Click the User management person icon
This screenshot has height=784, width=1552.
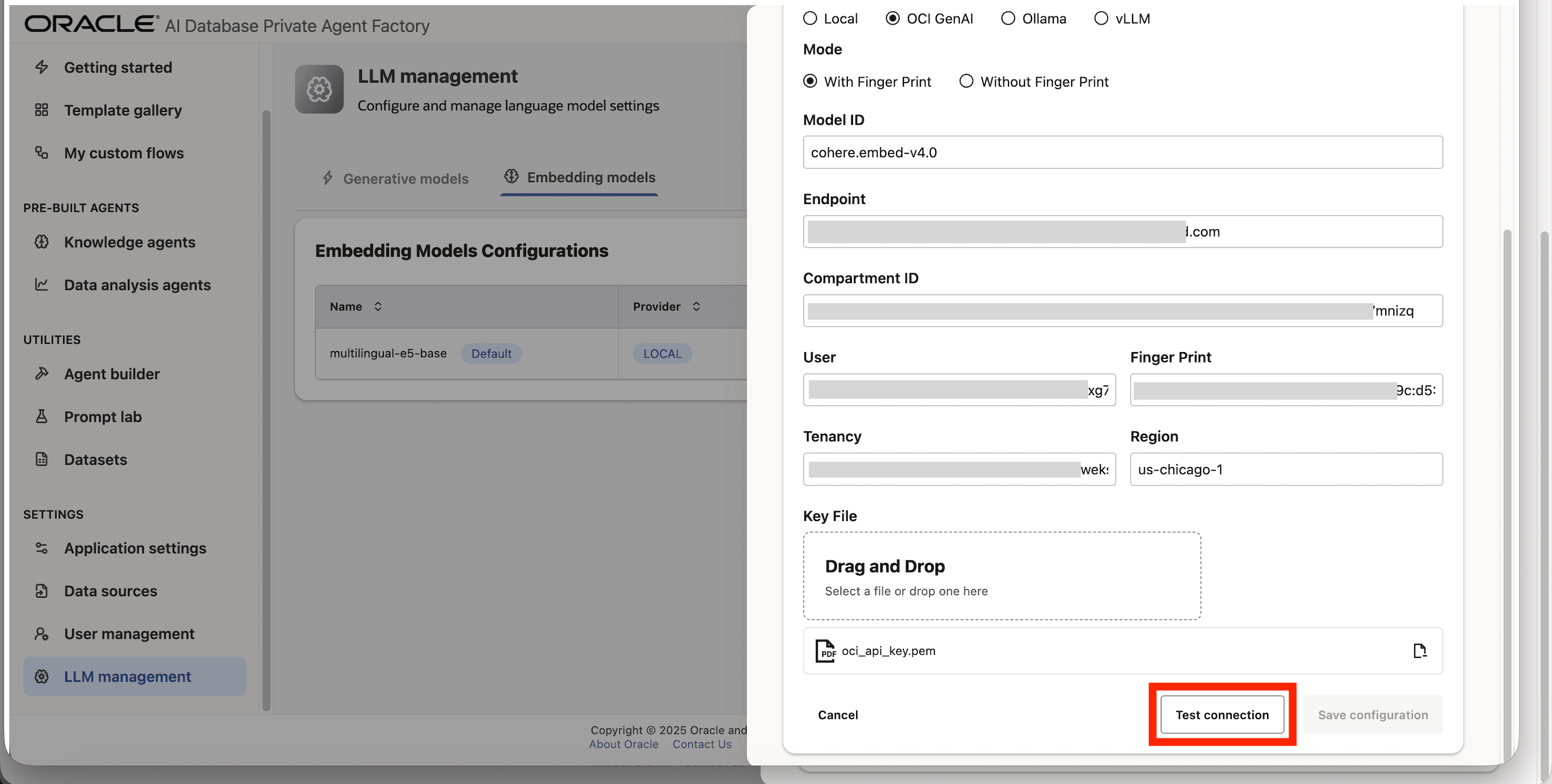click(x=41, y=634)
